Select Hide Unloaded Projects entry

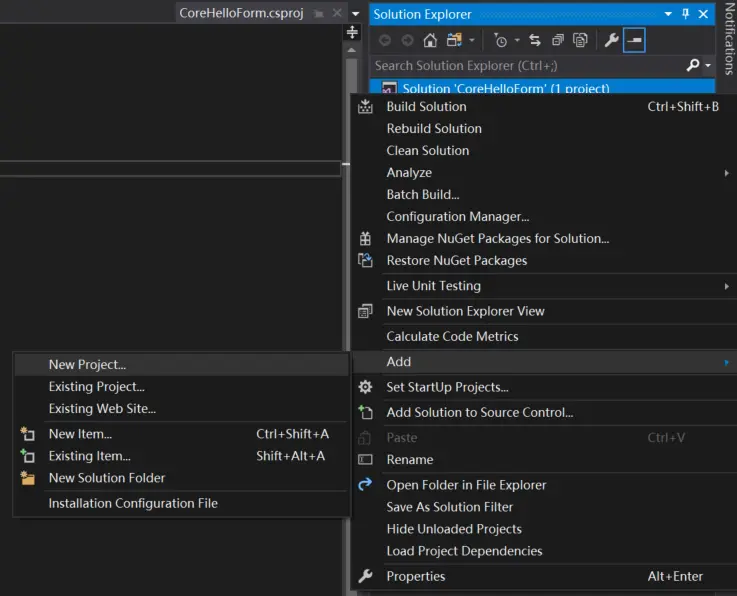pyautogui.click(x=544, y=529)
